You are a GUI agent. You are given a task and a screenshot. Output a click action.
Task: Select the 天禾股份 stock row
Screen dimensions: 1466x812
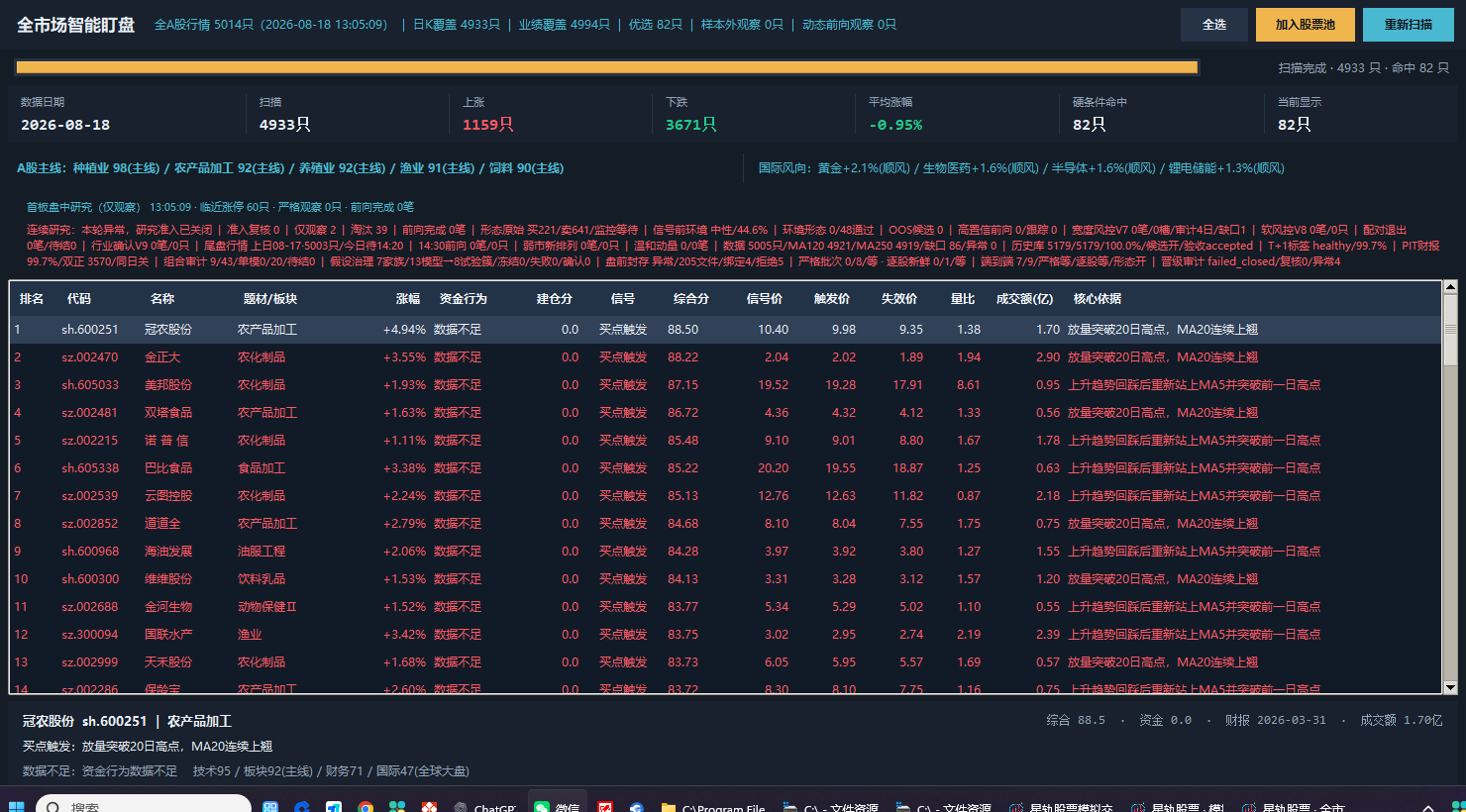pyautogui.click(x=726, y=662)
